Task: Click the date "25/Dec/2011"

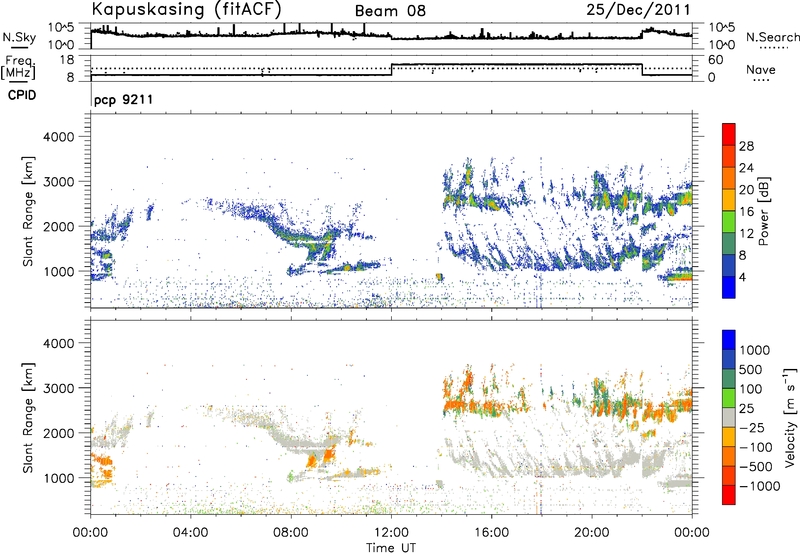Action: click(638, 9)
